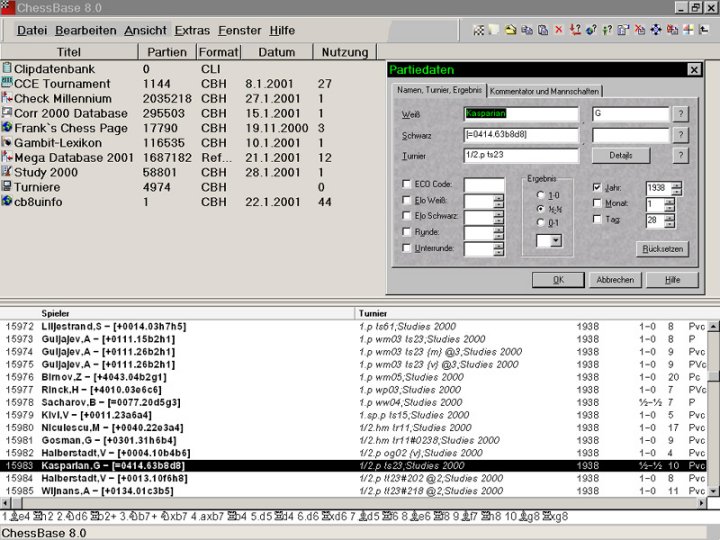Click the Weiß name input field
Screen dimensions: 720x540
(x=521, y=113)
